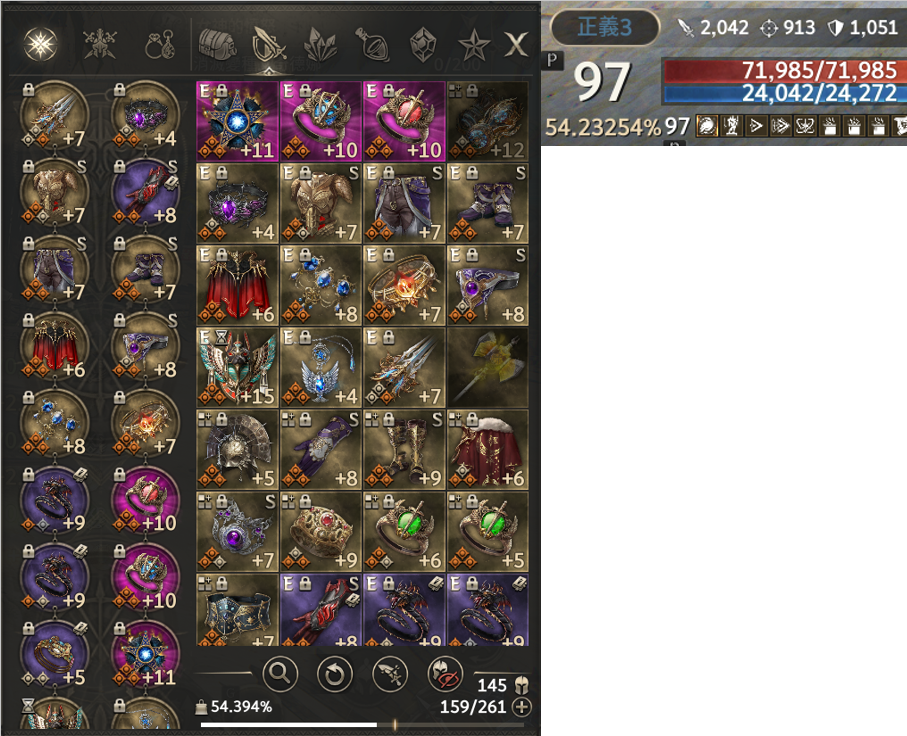The width and height of the screenshot is (907, 736).
Task: Select the glowing compass star icon
Action: coord(40,44)
